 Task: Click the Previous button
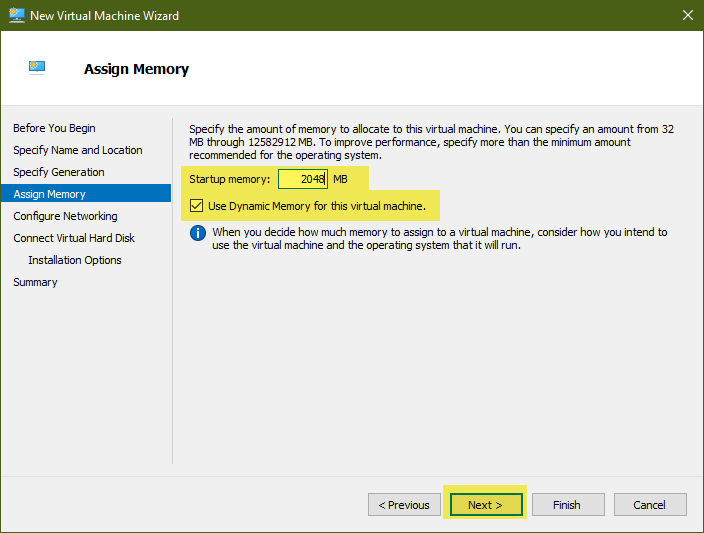pyautogui.click(x=404, y=505)
